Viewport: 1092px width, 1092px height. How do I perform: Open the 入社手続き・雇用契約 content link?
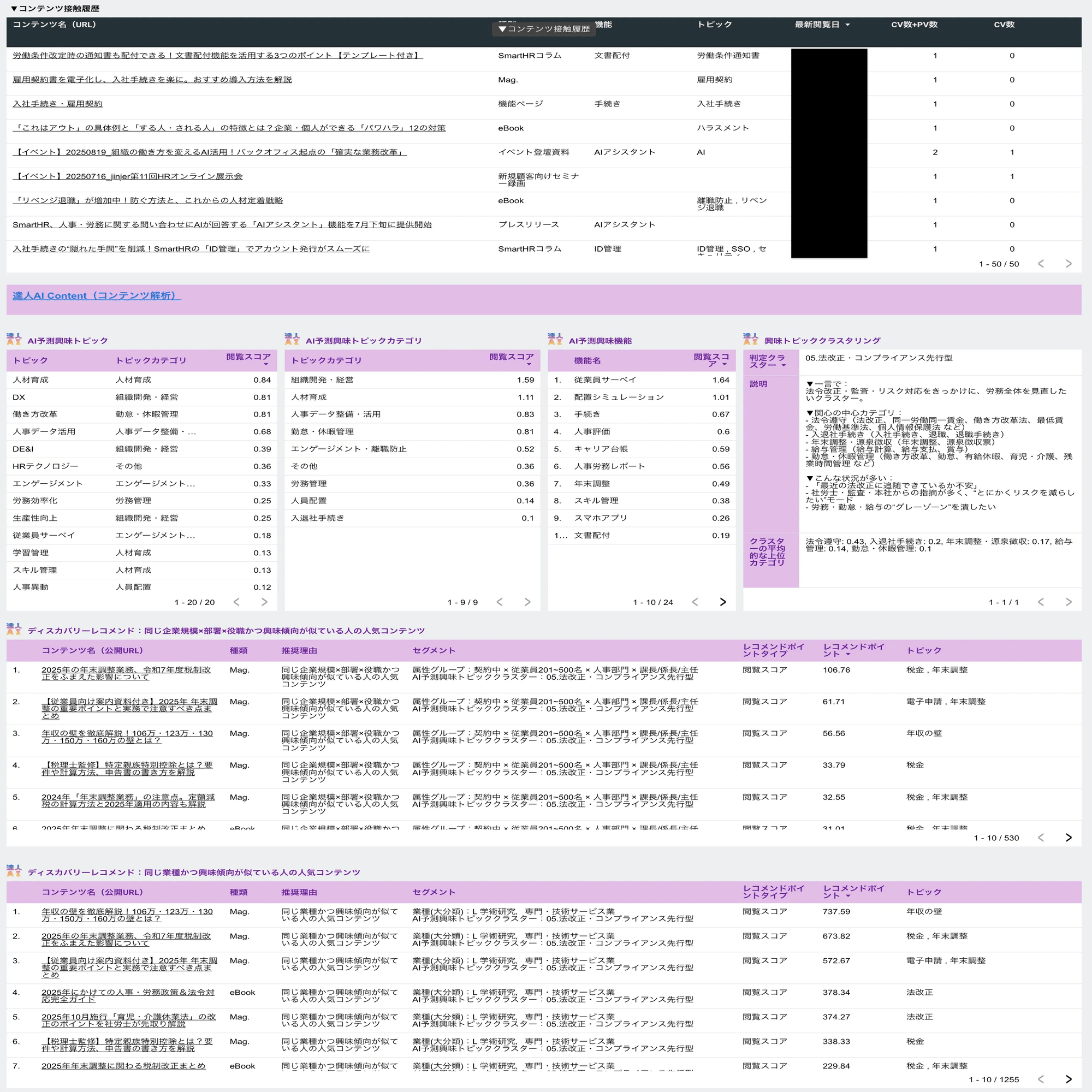pos(57,103)
